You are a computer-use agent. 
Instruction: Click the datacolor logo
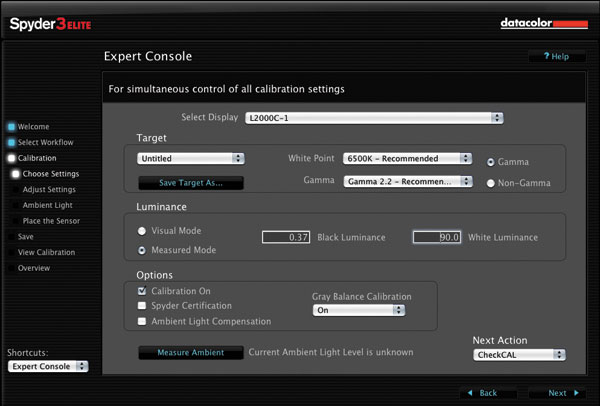(544, 23)
